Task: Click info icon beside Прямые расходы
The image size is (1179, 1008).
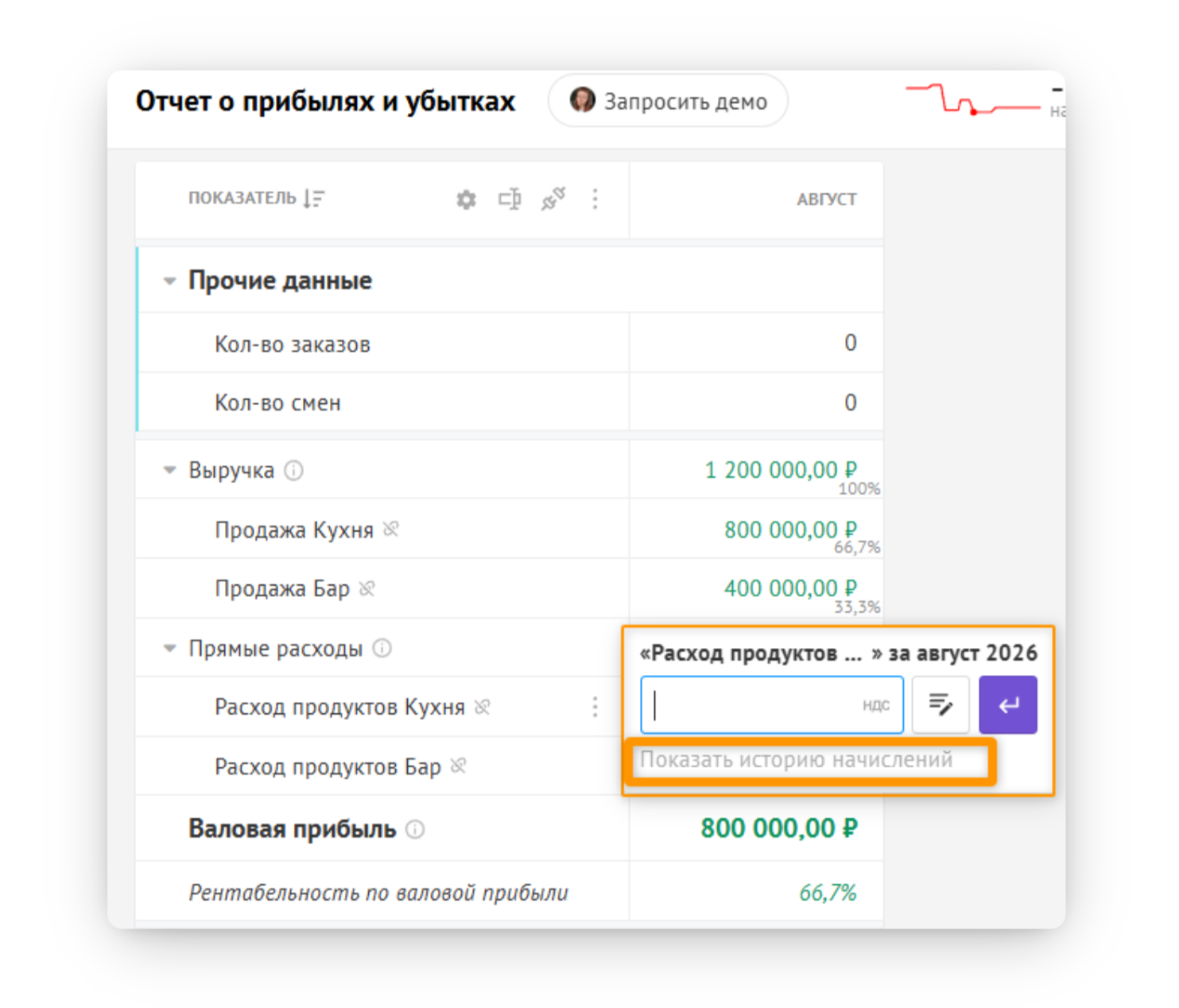Action: point(382,649)
